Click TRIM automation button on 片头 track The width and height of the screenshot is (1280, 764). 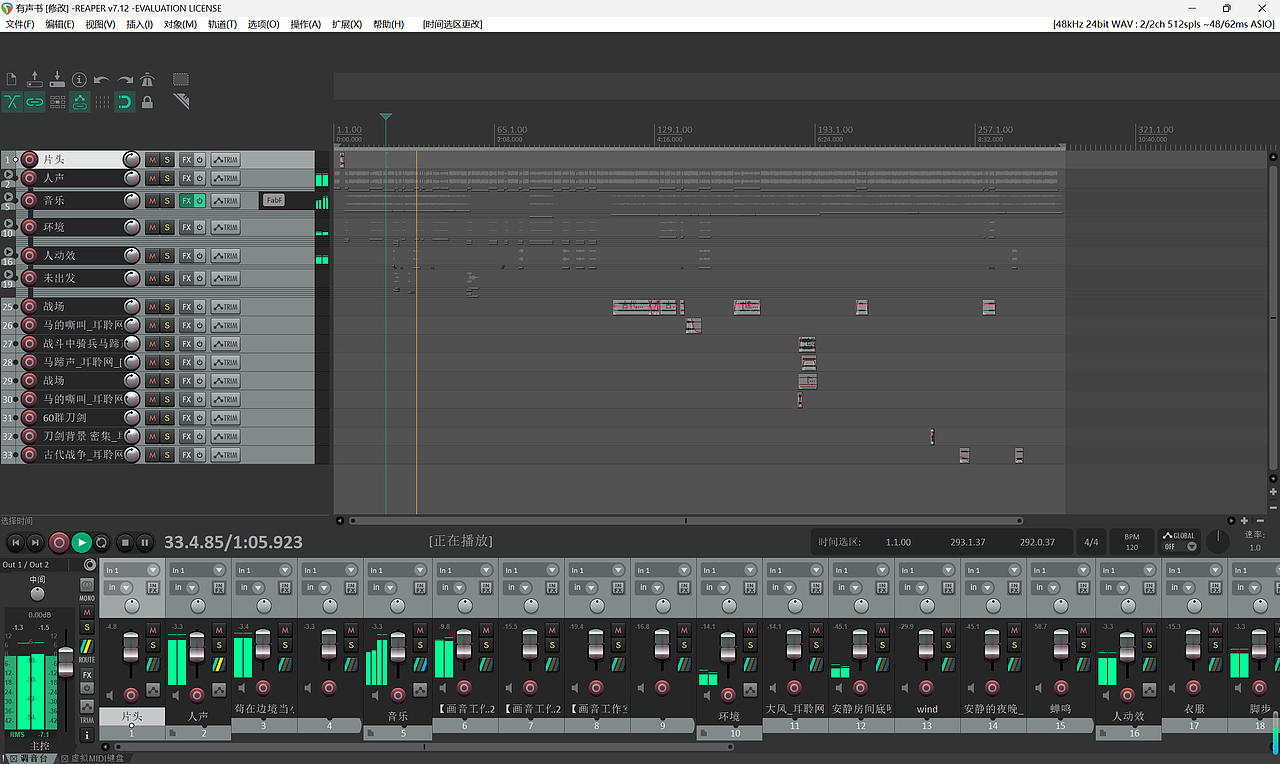(225, 160)
